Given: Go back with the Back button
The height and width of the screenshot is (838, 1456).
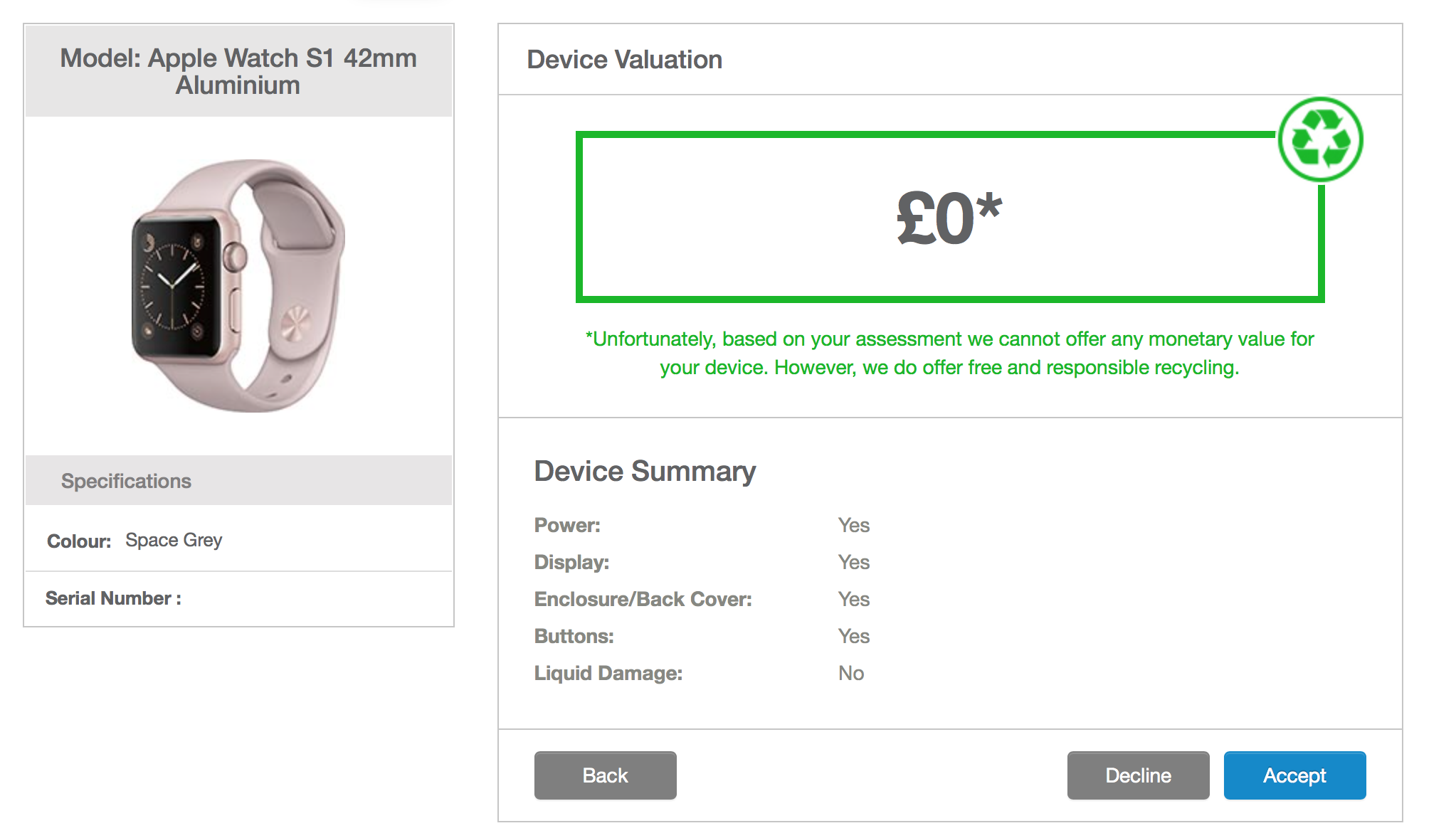Looking at the screenshot, I should (x=605, y=775).
